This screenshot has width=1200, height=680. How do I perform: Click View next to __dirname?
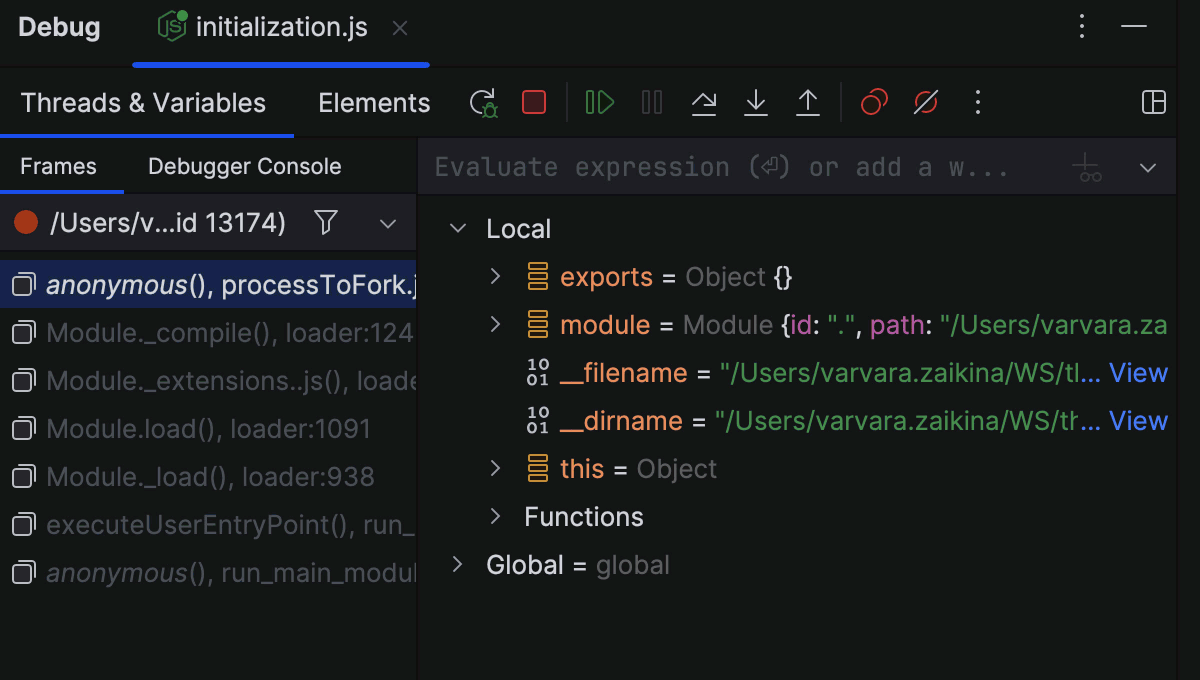(x=1139, y=421)
